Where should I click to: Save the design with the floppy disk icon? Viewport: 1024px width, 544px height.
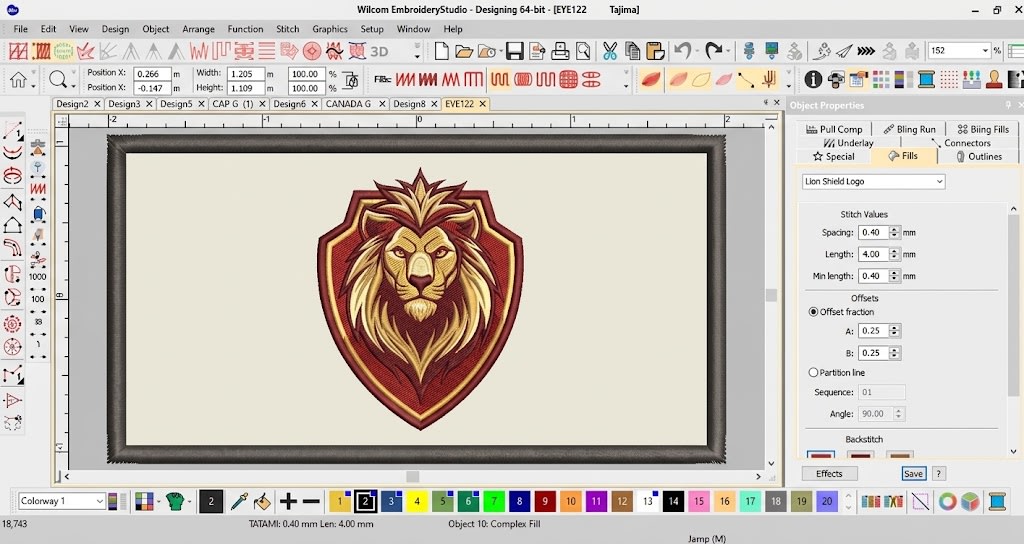coord(515,50)
